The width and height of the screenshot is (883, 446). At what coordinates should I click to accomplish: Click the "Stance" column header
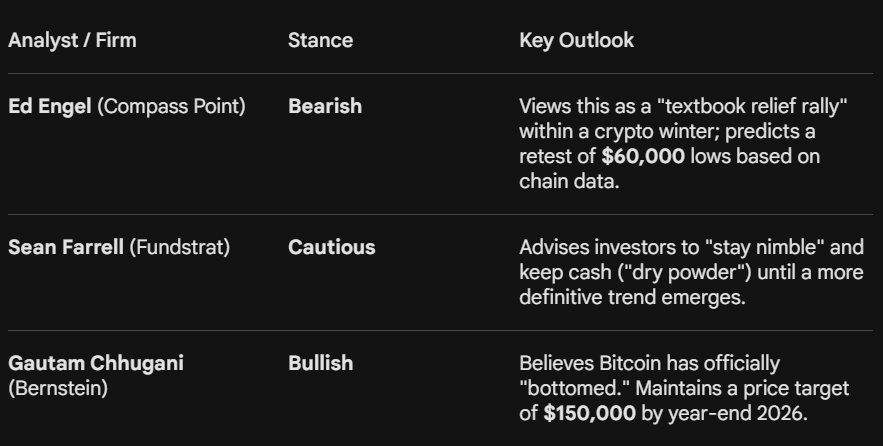tap(320, 41)
